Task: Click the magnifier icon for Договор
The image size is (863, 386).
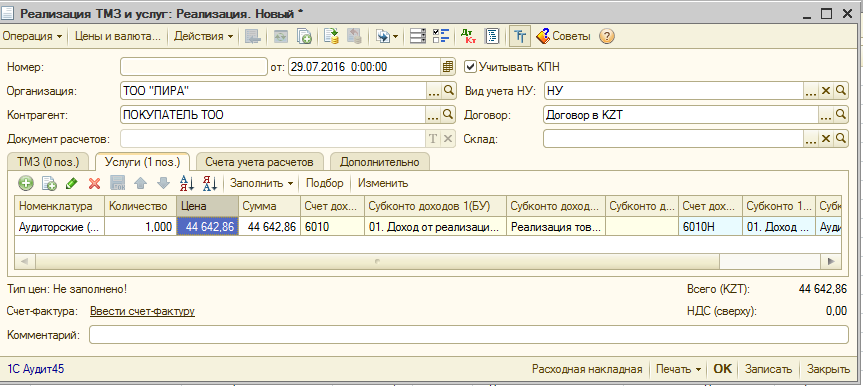Action: point(840,115)
